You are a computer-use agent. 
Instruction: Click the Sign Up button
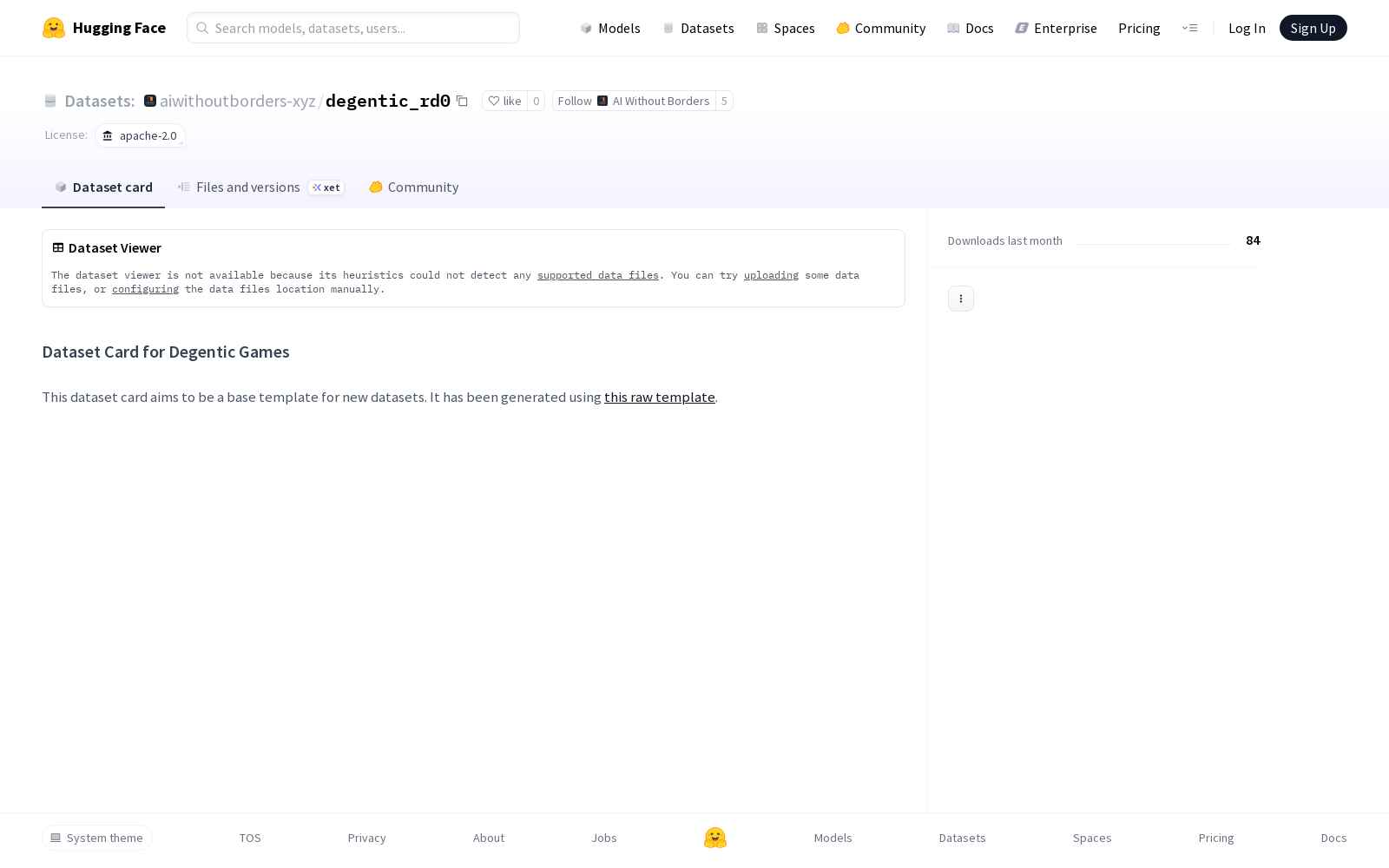click(1313, 28)
